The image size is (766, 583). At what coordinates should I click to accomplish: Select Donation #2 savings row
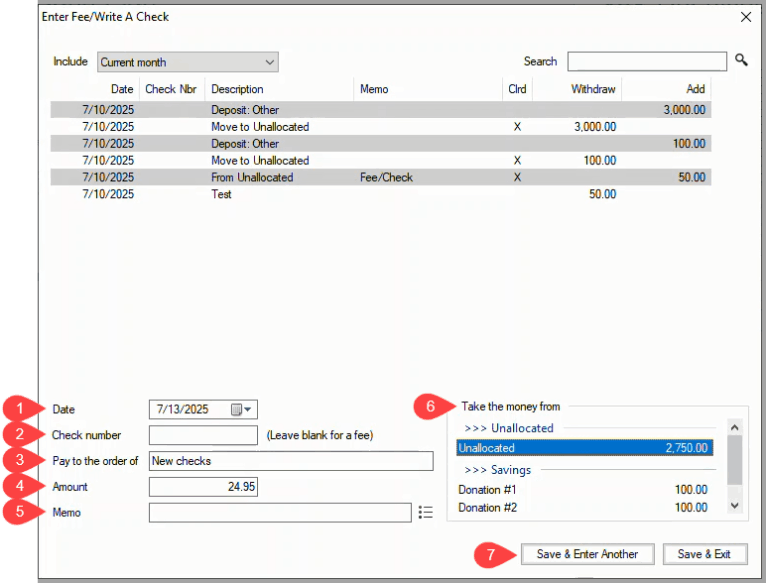tap(583, 507)
